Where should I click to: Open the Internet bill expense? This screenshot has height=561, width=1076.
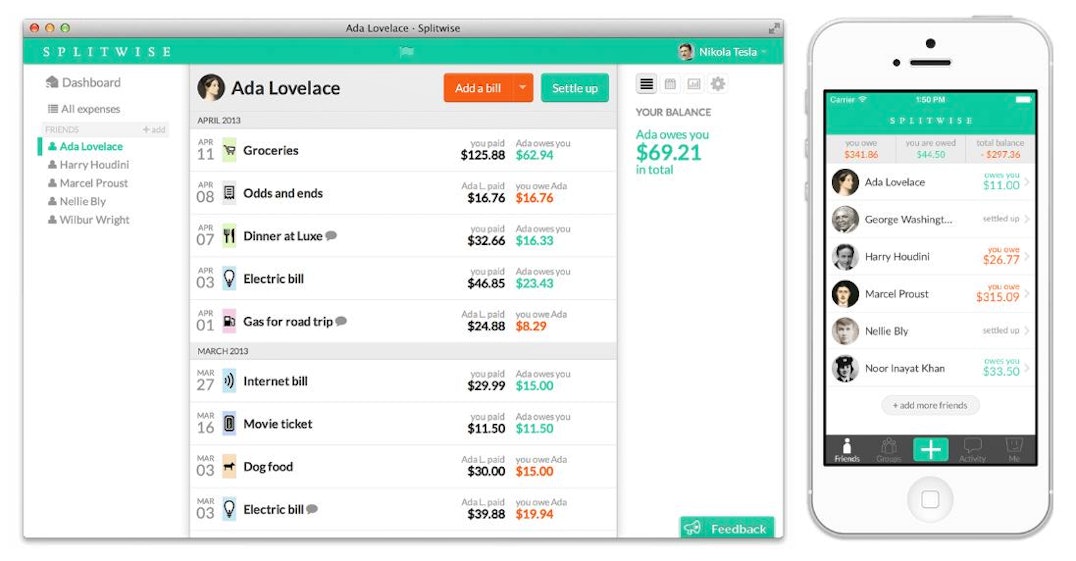[x=404, y=381]
